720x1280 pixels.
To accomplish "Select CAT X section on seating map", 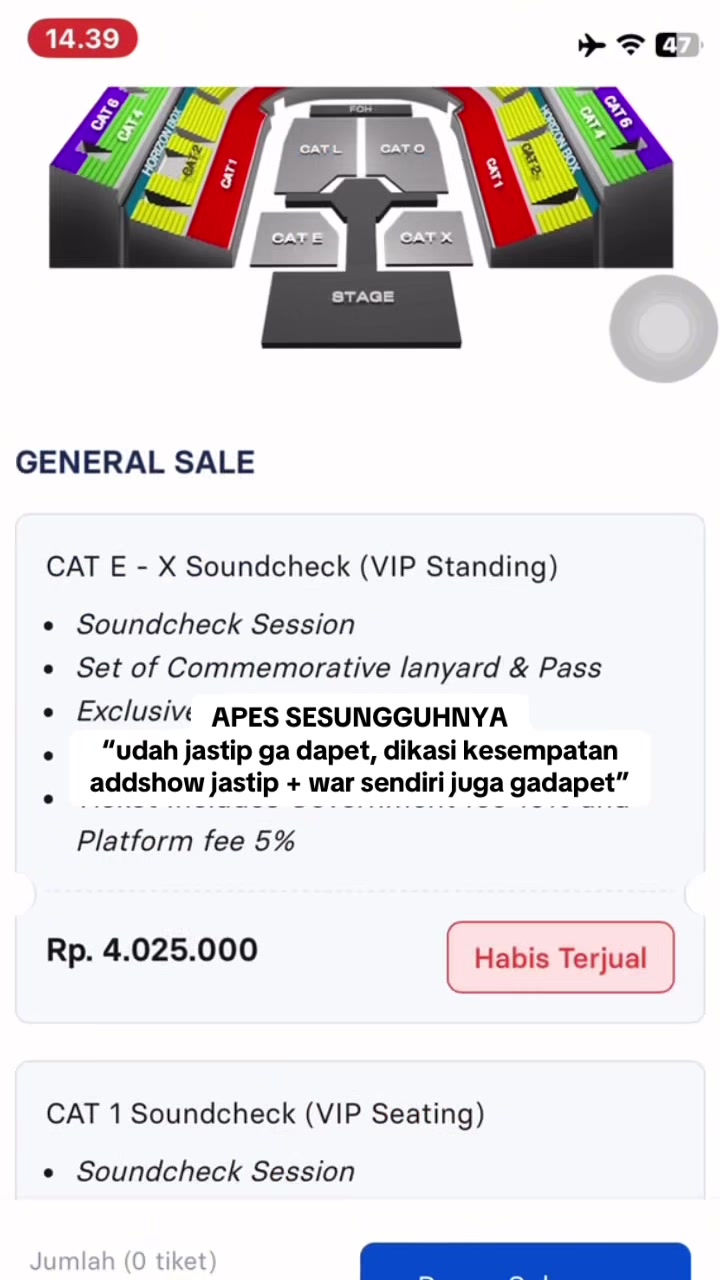I will [426, 238].
